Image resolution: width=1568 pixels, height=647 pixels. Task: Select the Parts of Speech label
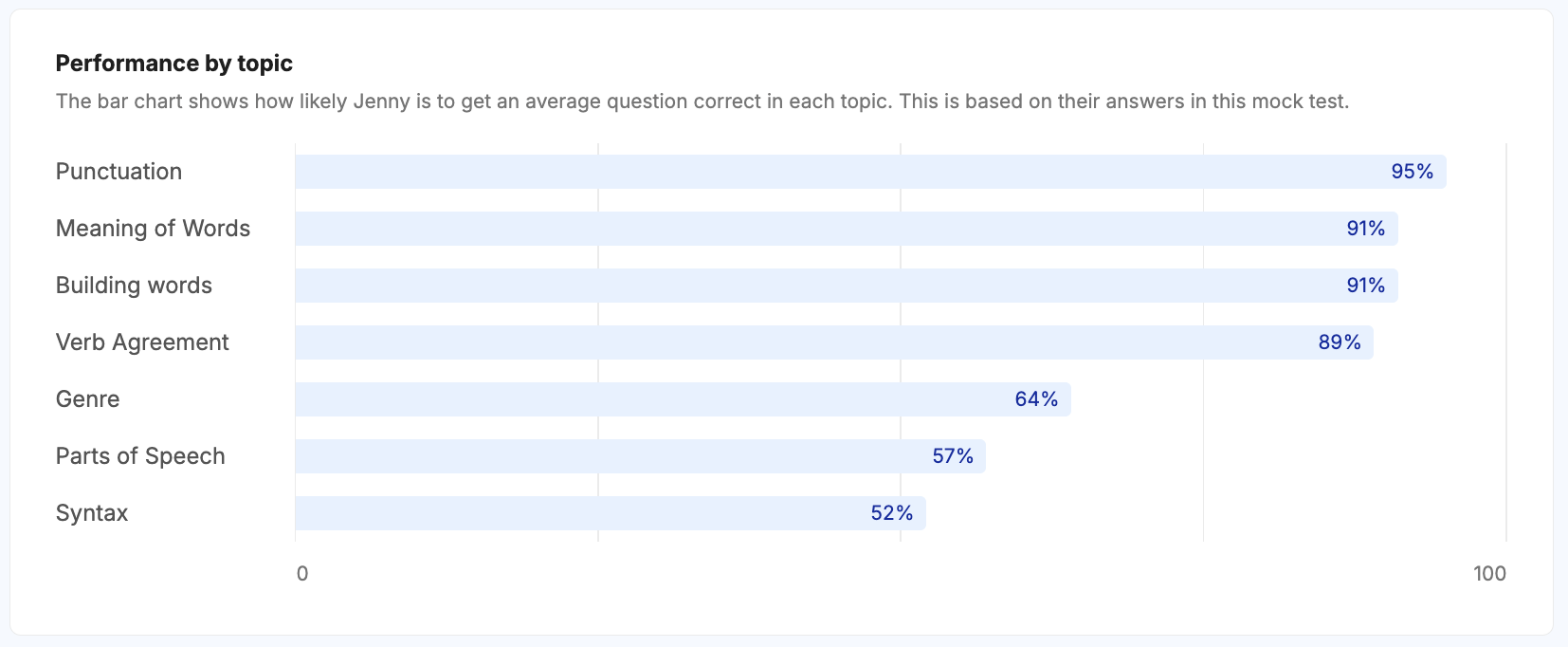coord(140,456)
